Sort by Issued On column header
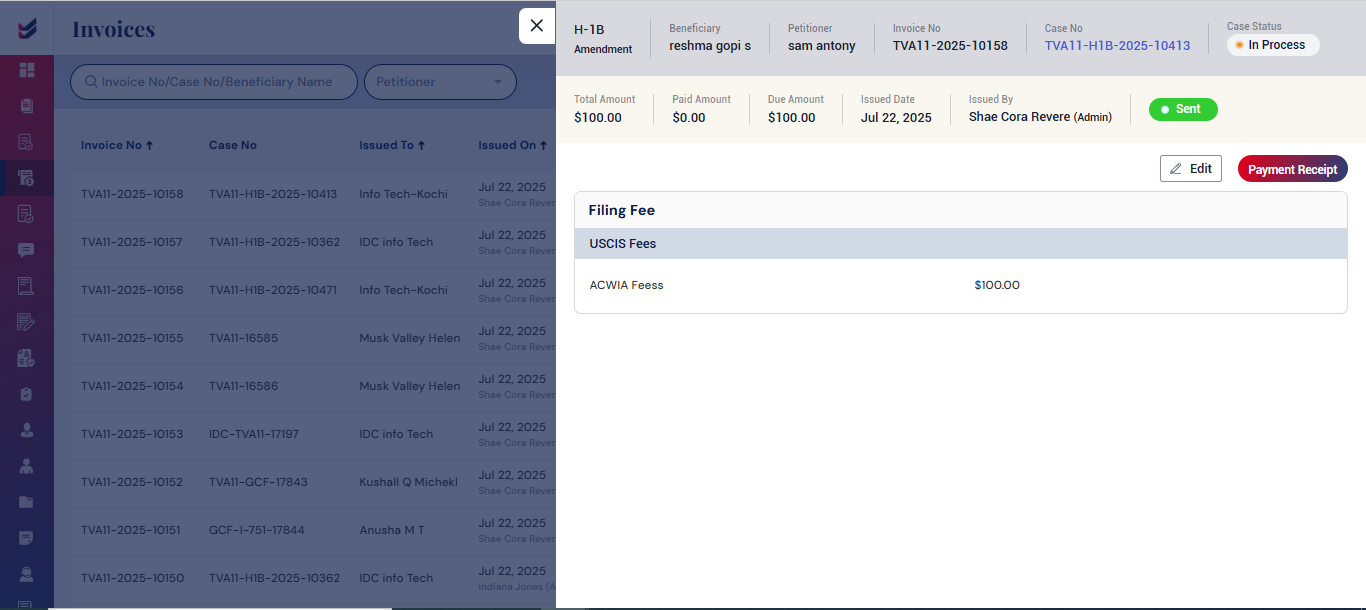The width and height of the screenshot is (1366, 610). click(x=512, y=145)
